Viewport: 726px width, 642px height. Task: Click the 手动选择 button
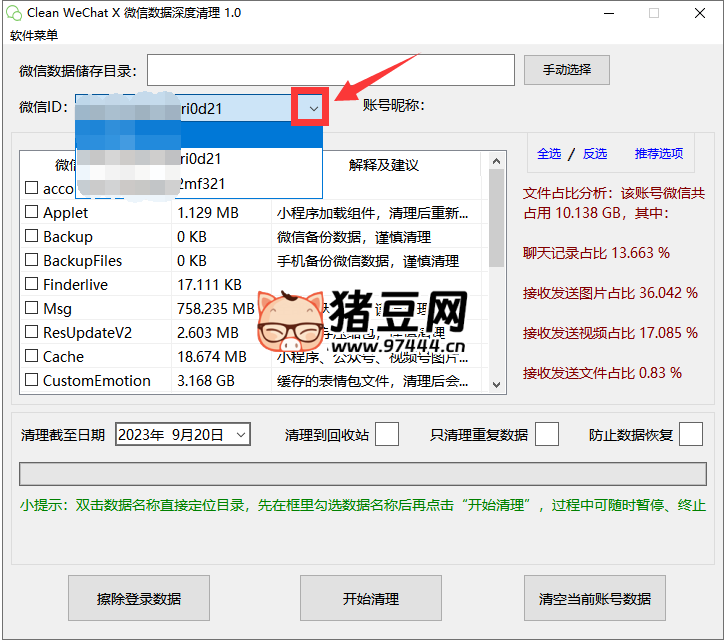(x=566, y=70)
